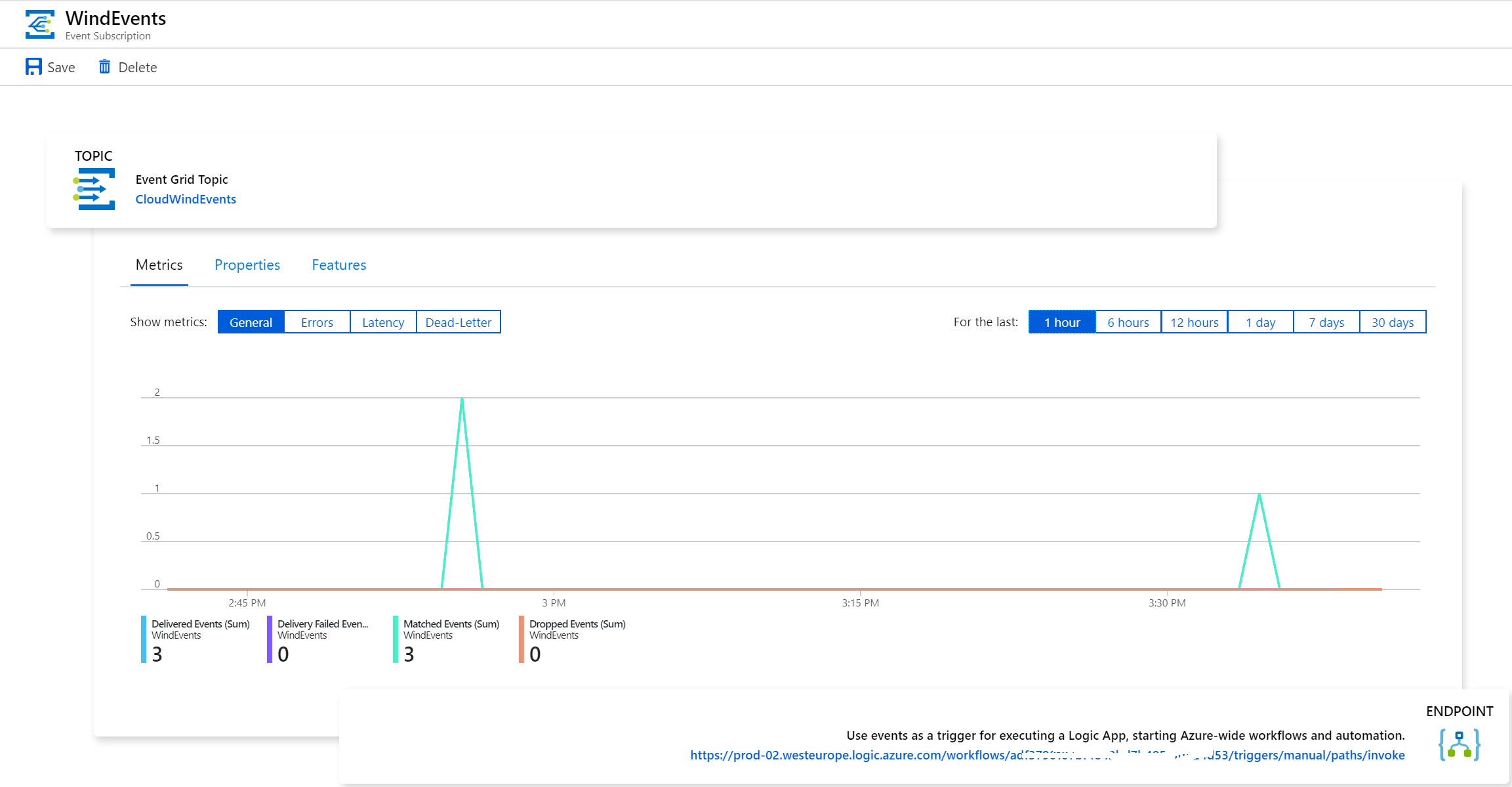Image resolution: width=1512 pixels, height=787 pixels.
Task: Set time range to 30 days
Action: coord(1393,322)
